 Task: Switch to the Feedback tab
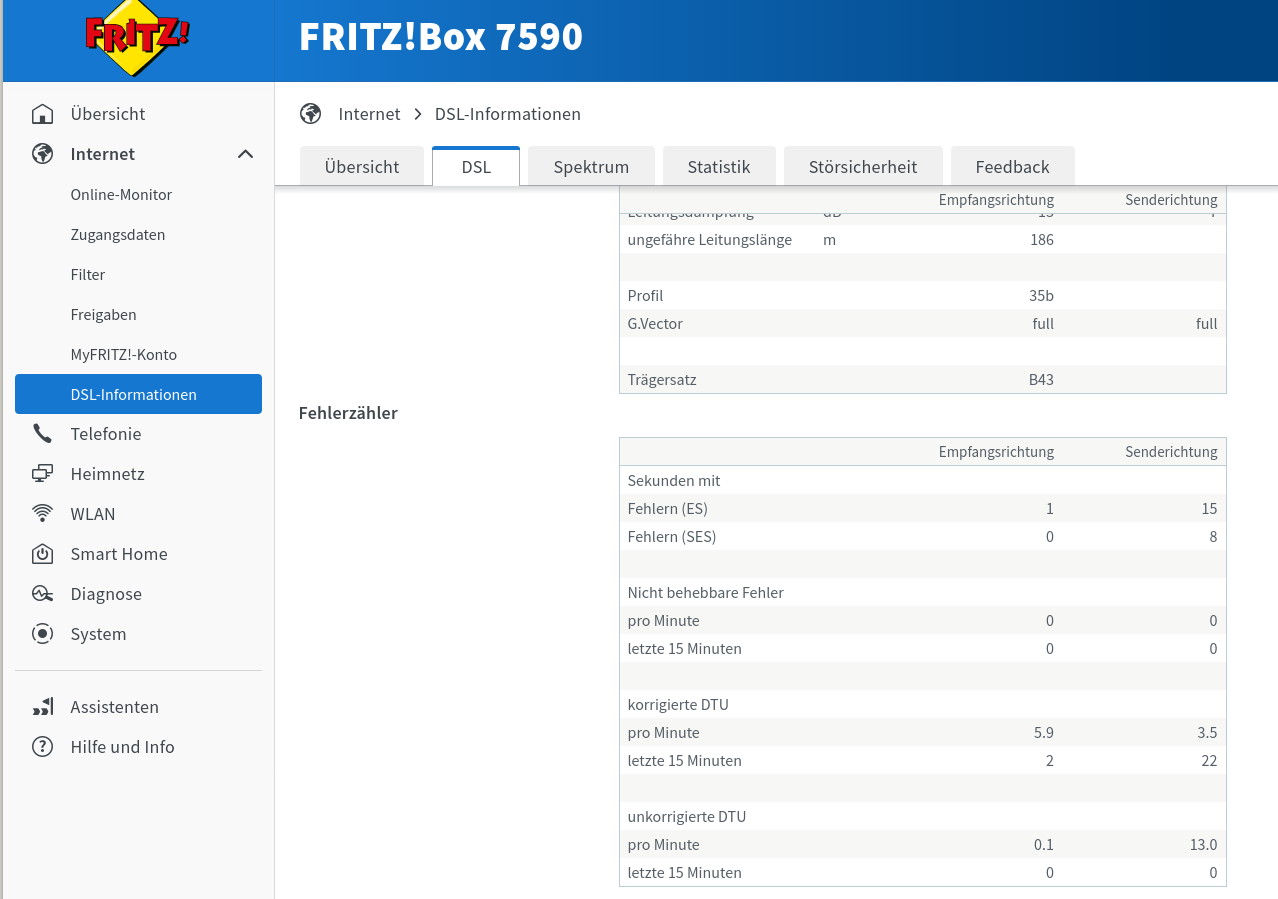coord(1012,166)
